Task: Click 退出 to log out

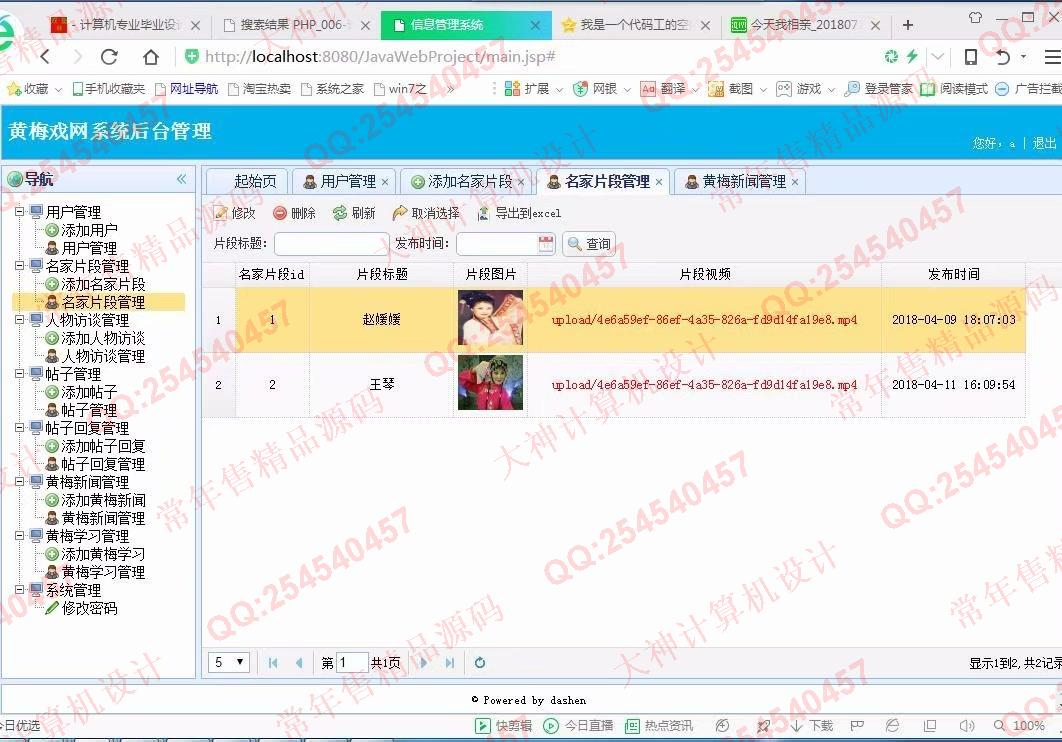Action: 1044,143
